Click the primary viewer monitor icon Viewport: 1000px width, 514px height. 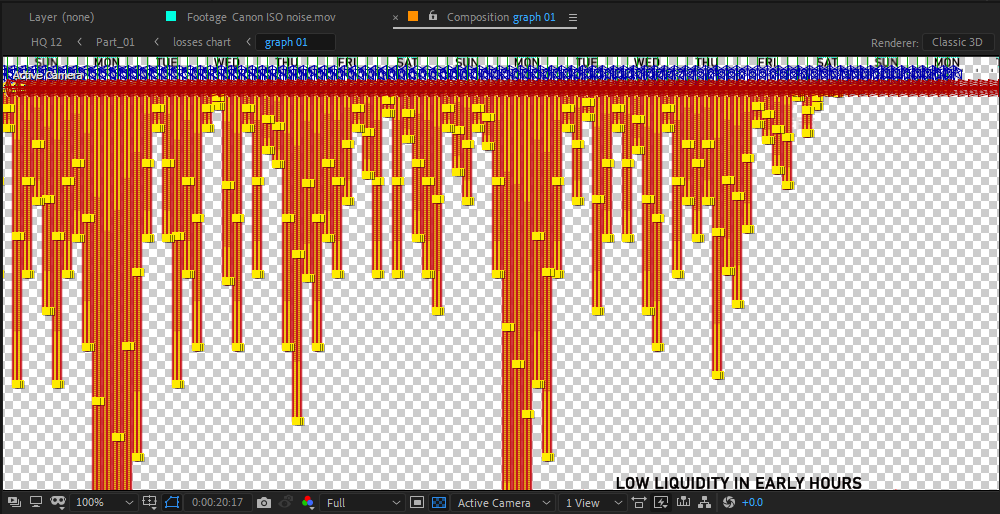click(x=36, y=503)
